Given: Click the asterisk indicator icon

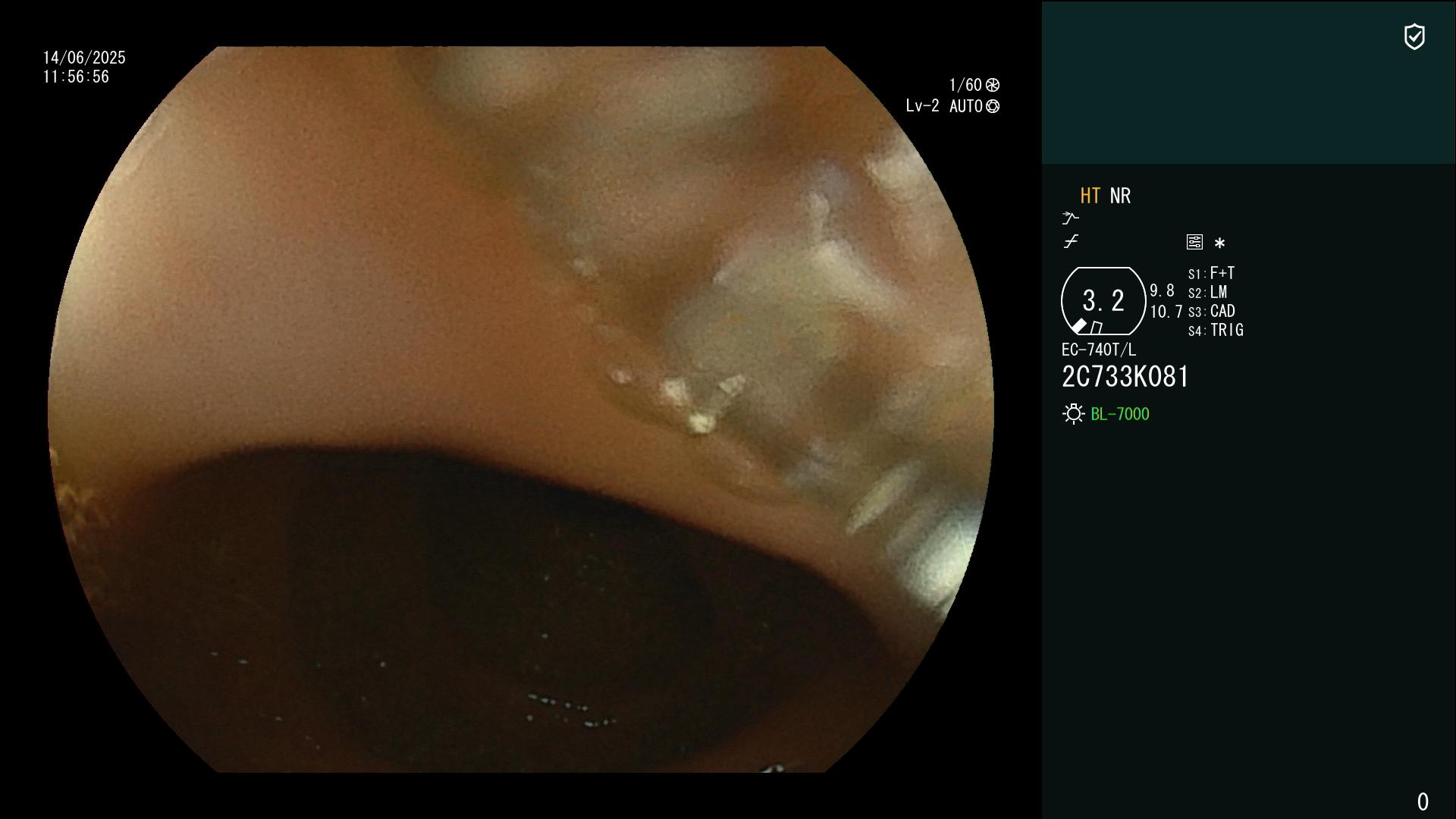Looking at the screenshot, I should click(1219, 243).
